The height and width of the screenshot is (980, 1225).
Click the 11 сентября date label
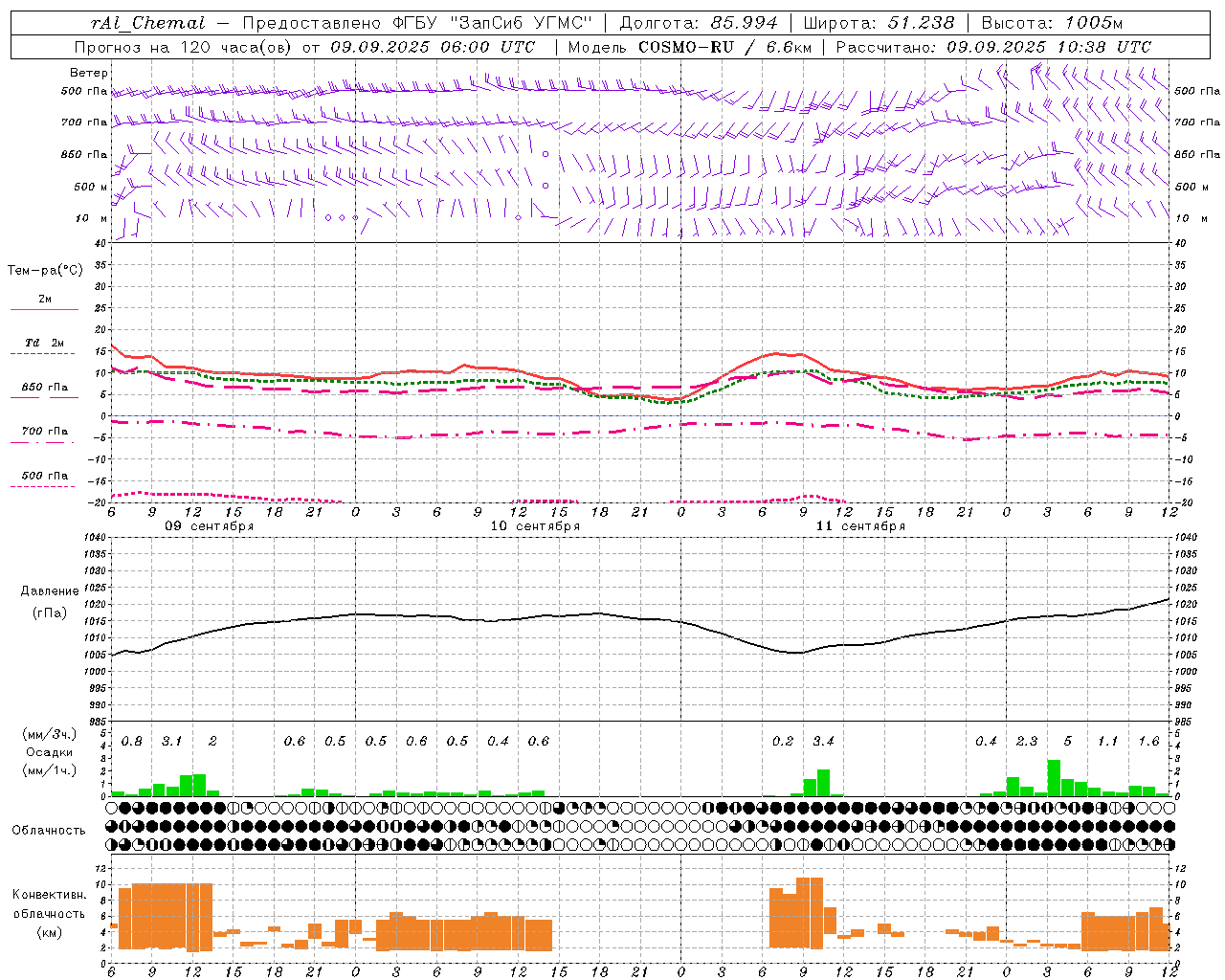(x=860, y=526)
